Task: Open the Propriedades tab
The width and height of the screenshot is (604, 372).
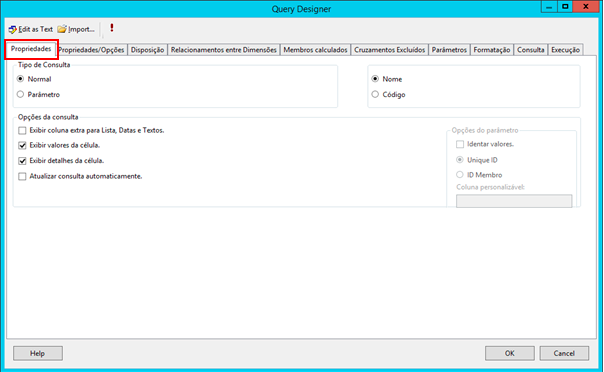Action: pyautogui.click(x=31, y=49)
